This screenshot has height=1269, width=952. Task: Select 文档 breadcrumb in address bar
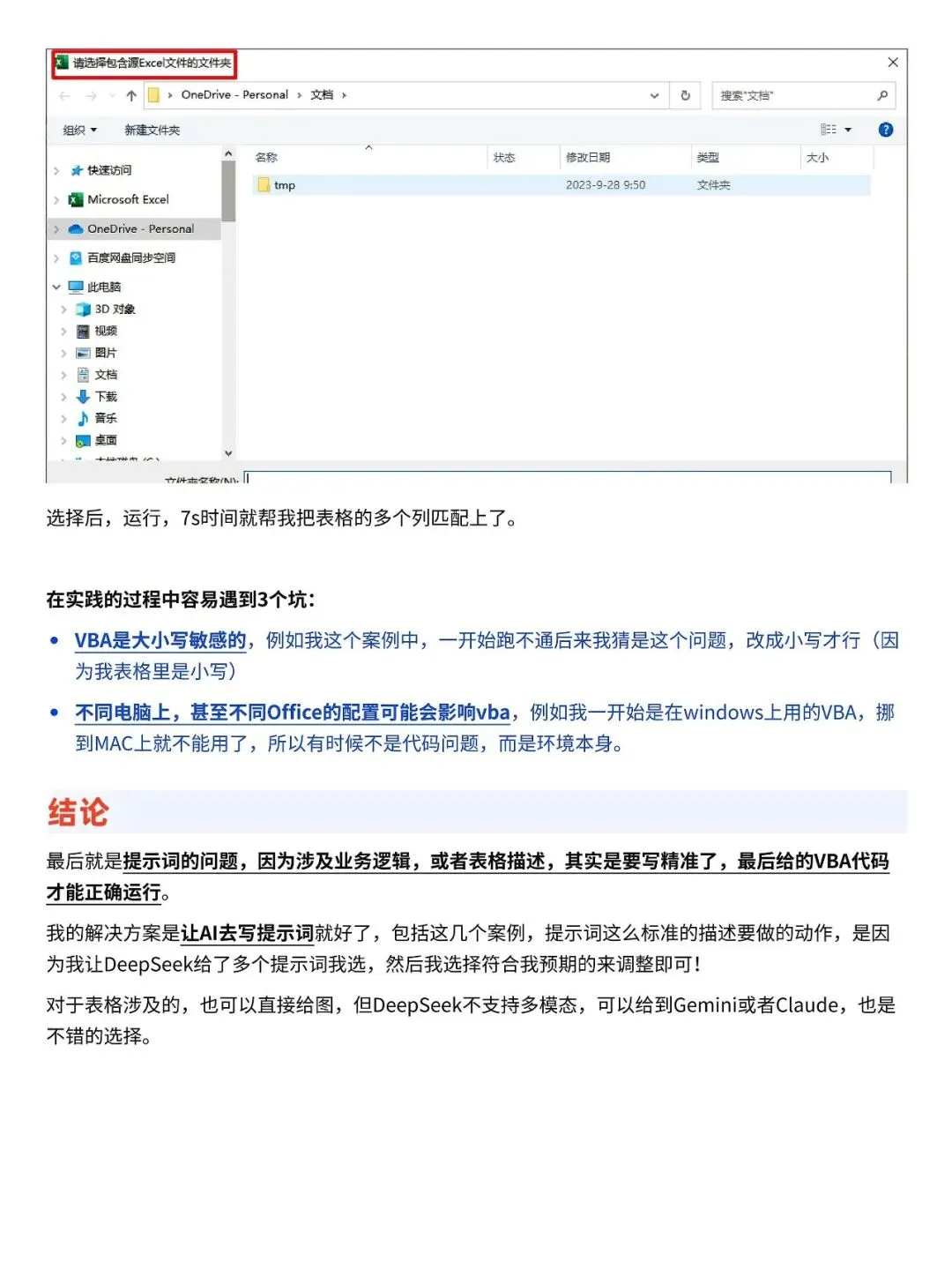click(322, 94)
